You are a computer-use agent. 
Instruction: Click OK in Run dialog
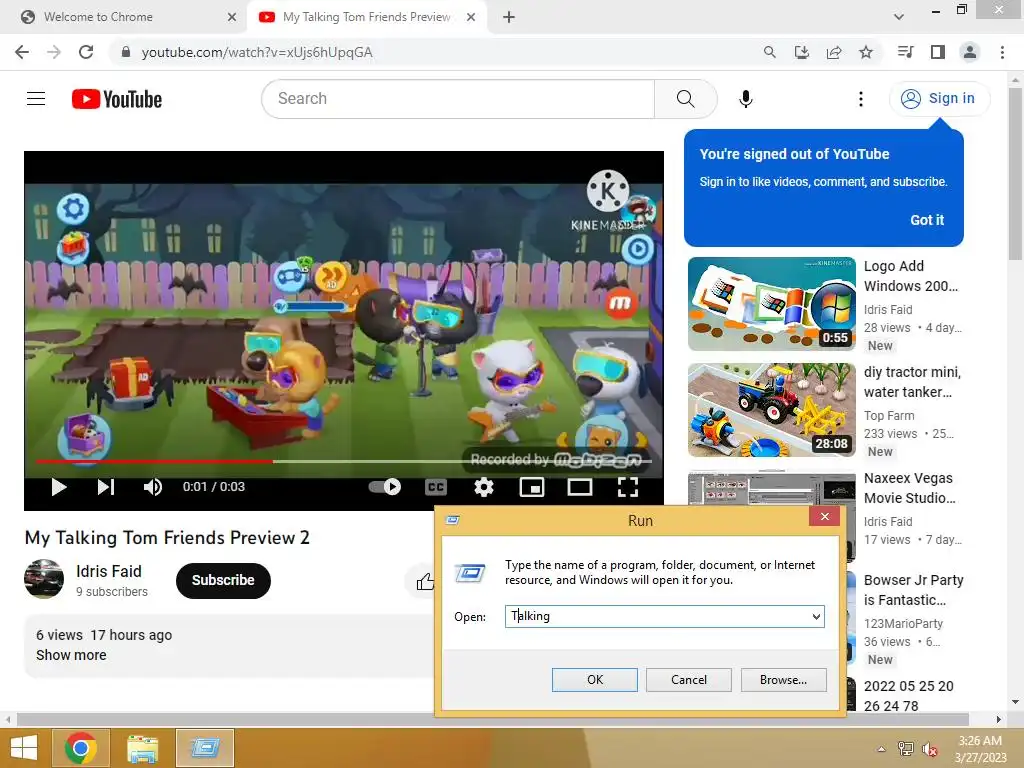point(595,680)
